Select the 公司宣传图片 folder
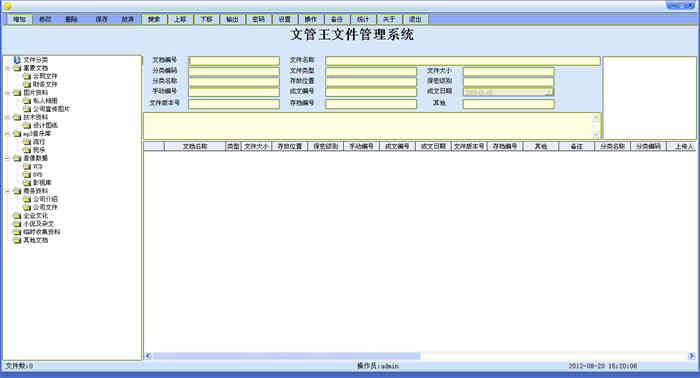 [x=51, y=109]
